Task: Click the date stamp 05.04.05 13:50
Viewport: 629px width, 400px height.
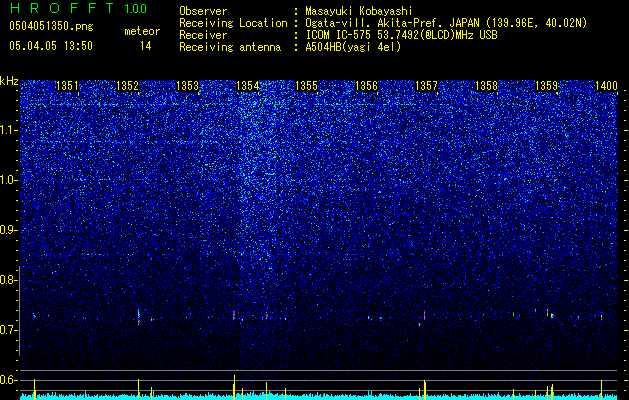Action: pos(51,46)
